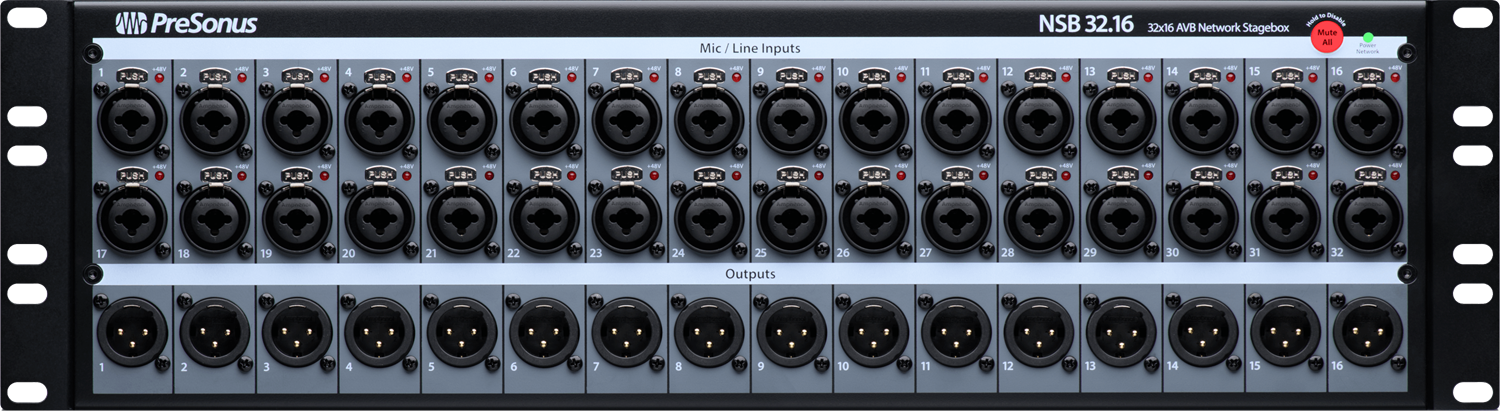The height and width of the screenshot is (411, 1500).
Task: Click the XLR output 1 connector
Action: [132, 331]
